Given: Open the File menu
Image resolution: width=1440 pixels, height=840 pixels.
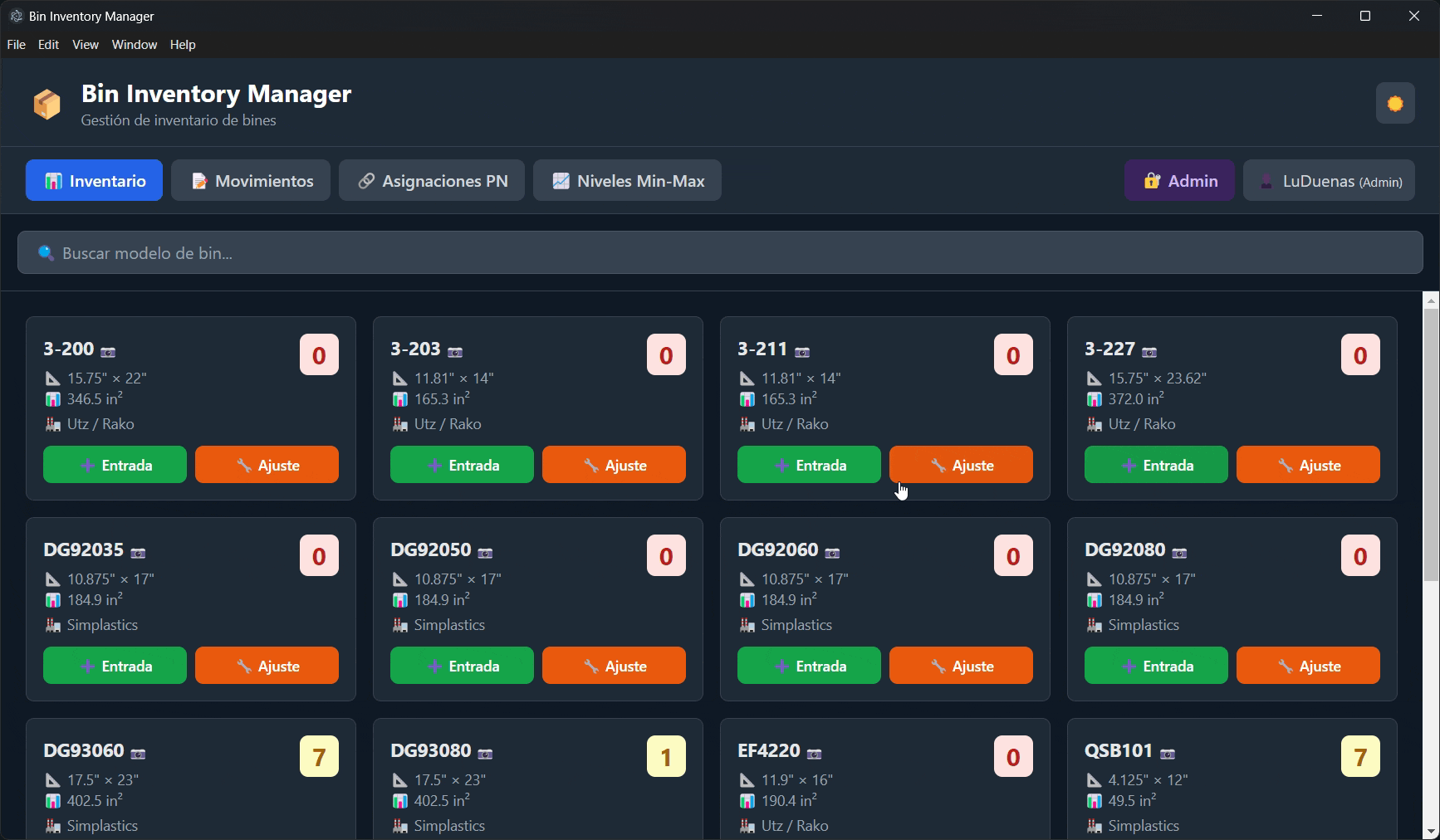Looking at the screenshot, I should [16, 44].
